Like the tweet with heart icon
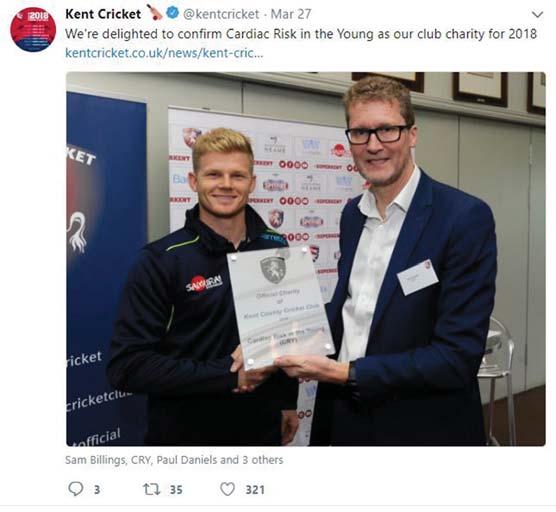556x512 pixels. pyautogui.click(x=228, y=489)
